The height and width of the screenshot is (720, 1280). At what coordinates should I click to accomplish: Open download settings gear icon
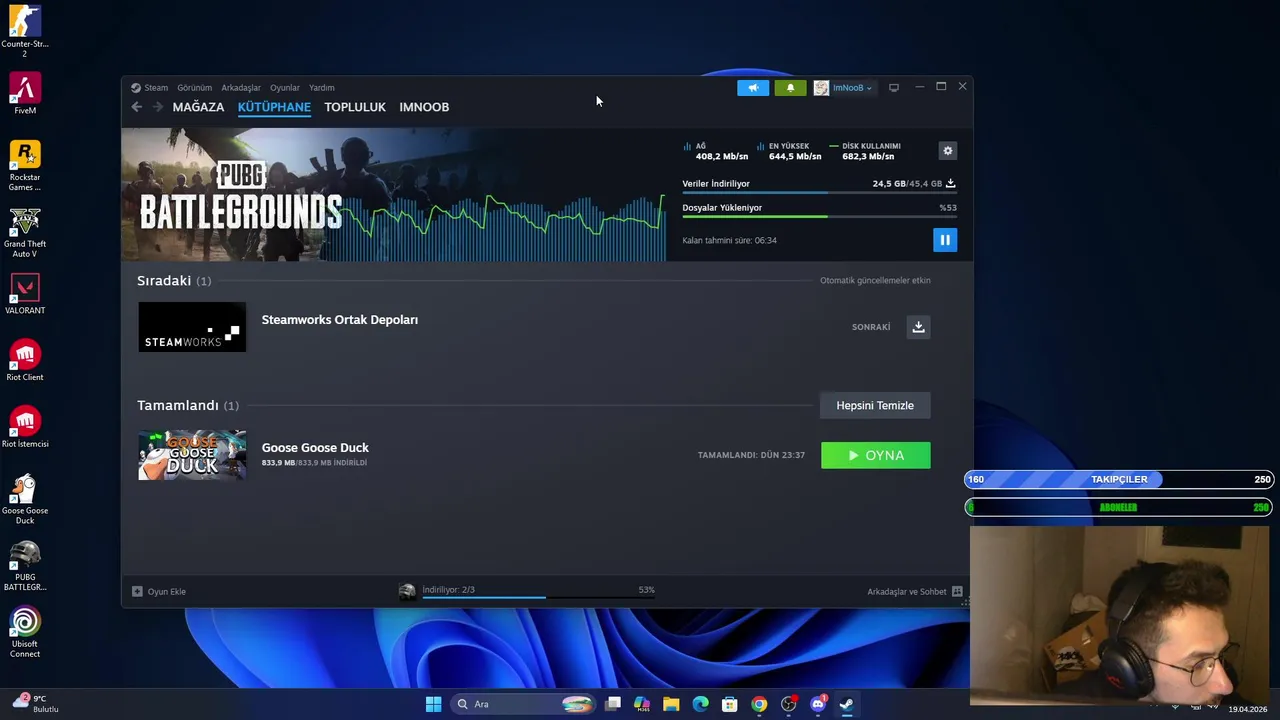948,151
